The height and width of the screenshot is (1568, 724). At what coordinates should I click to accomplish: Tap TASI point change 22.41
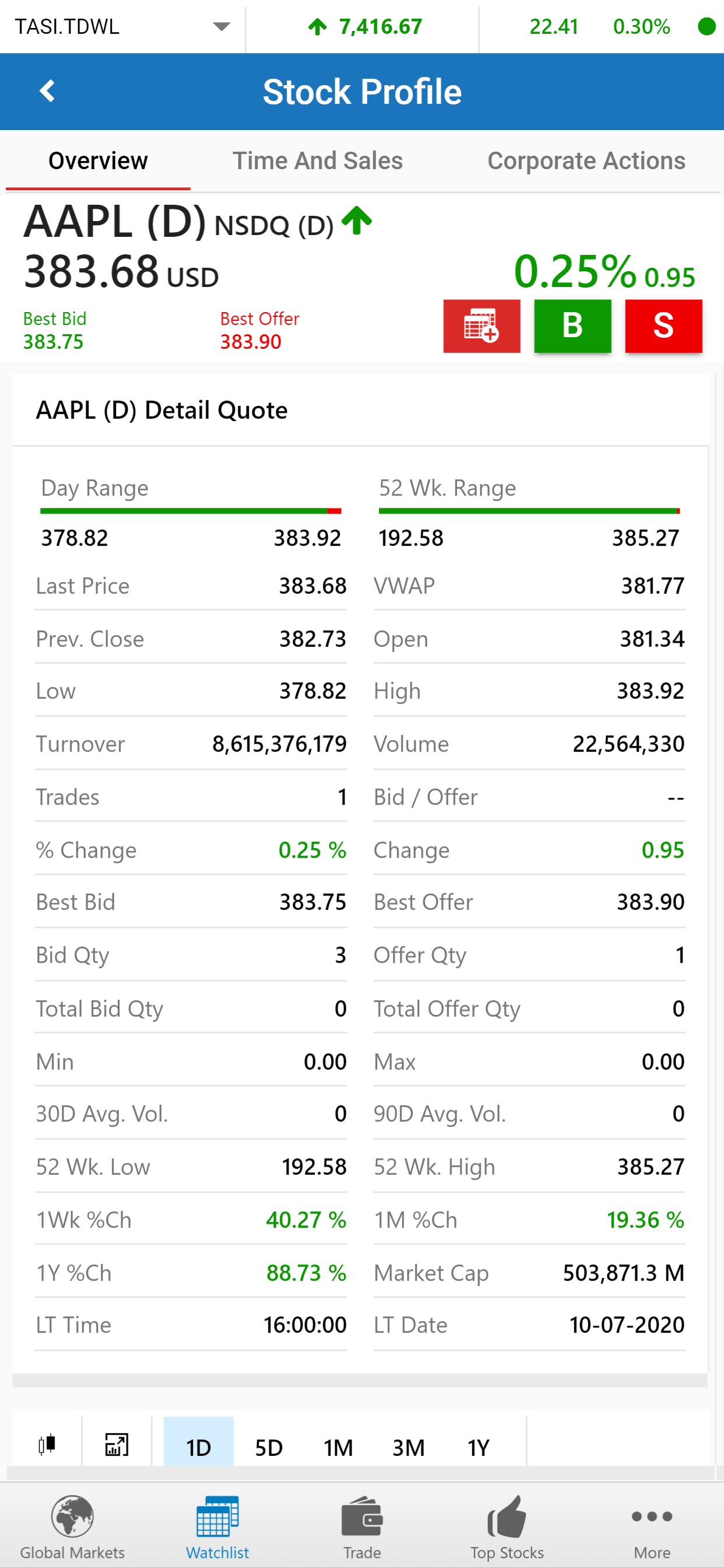pos(554,26)
